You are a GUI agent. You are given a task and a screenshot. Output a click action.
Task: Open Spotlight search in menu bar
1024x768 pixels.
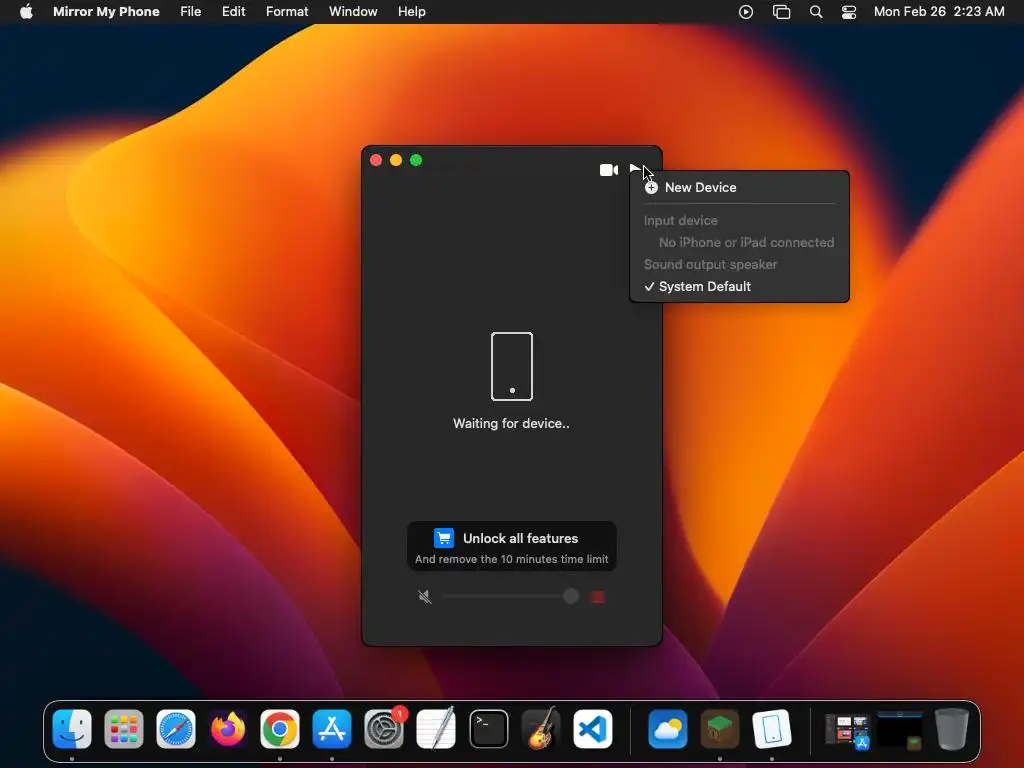[x=816, y=12]
